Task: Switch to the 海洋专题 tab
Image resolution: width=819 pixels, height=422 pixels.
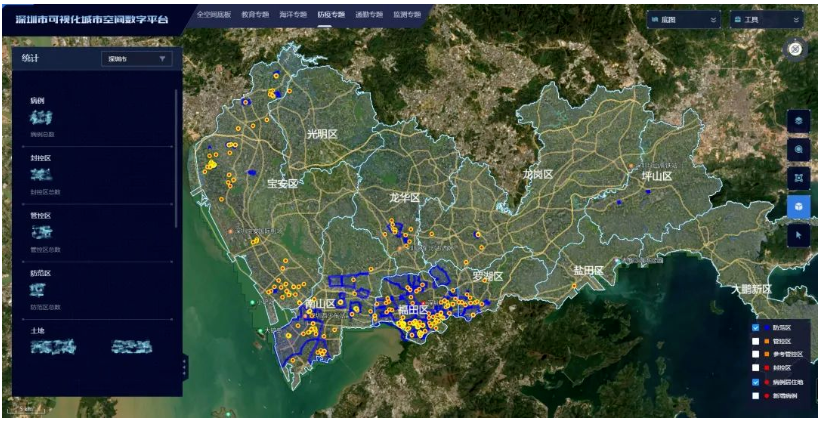Action: [292, 15]
